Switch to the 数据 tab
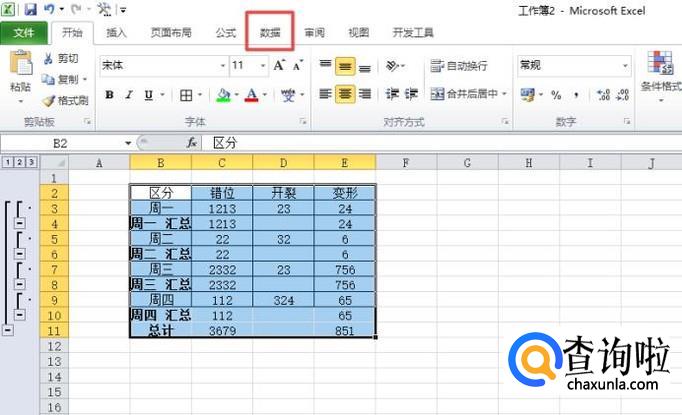Image resolution: width=682 pixels, height=415 pixels. 270,33
